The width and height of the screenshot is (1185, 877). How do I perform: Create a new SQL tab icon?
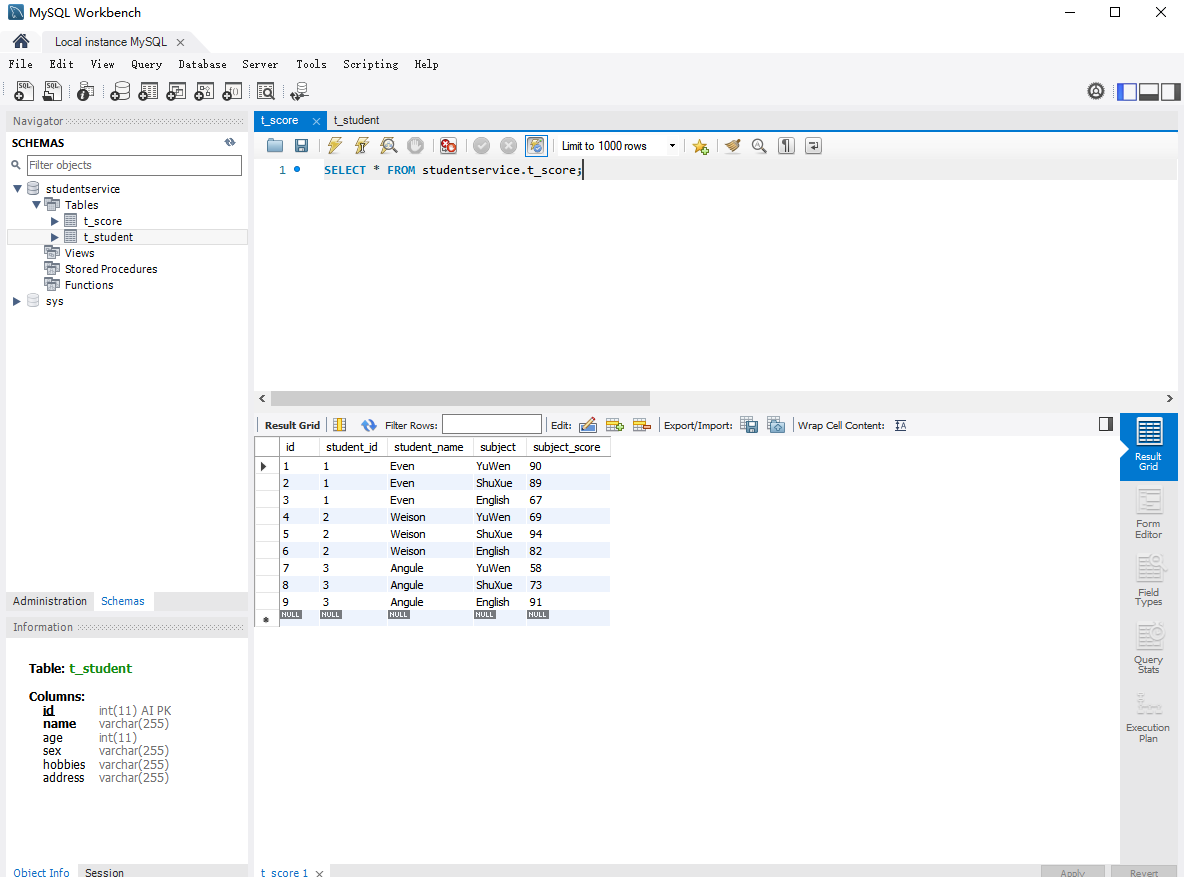point(24,91)
